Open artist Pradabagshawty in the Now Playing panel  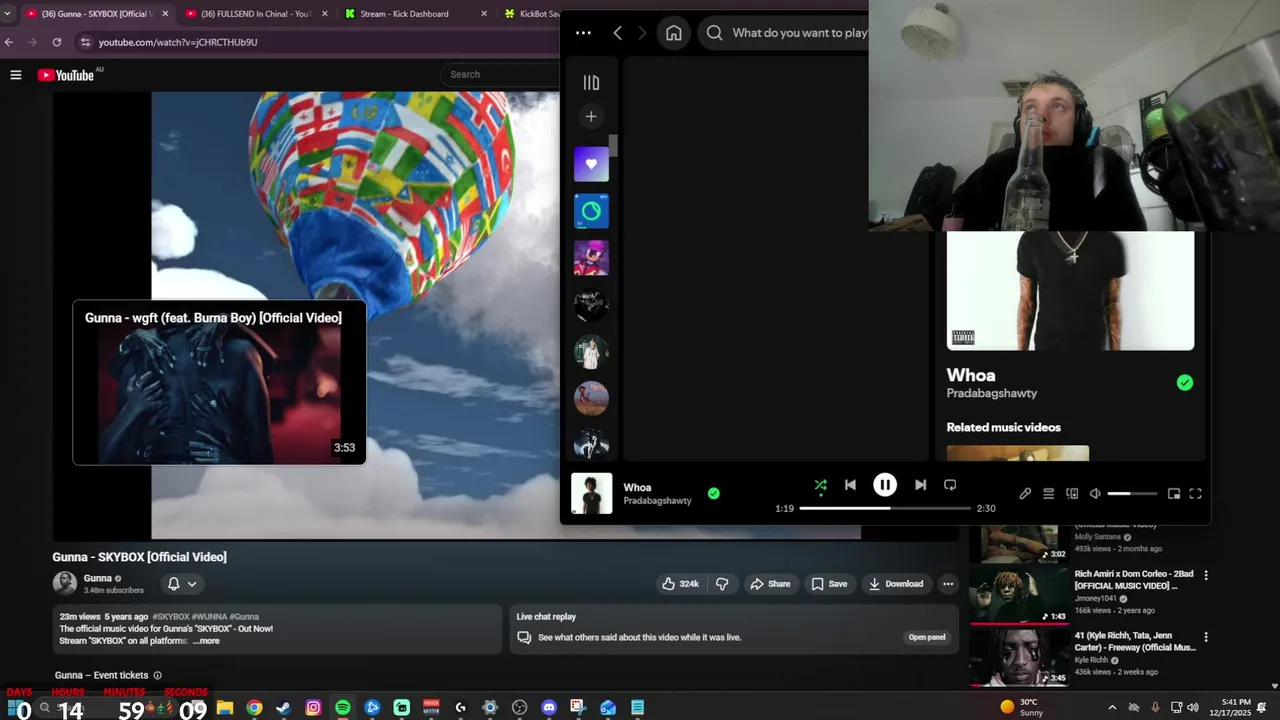992,393
